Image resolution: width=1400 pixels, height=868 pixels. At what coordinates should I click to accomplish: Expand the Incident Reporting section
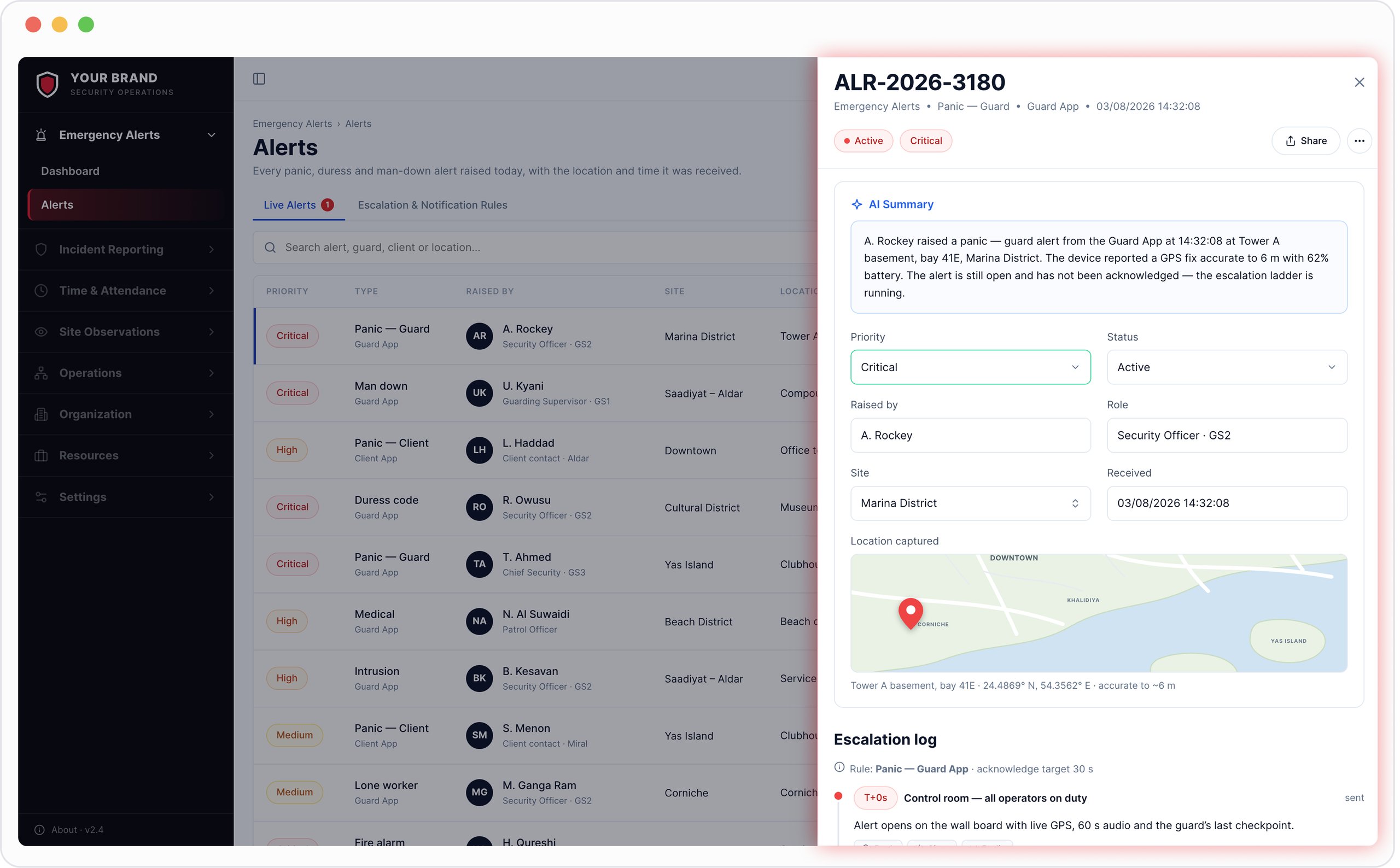[x=126, y=249]
